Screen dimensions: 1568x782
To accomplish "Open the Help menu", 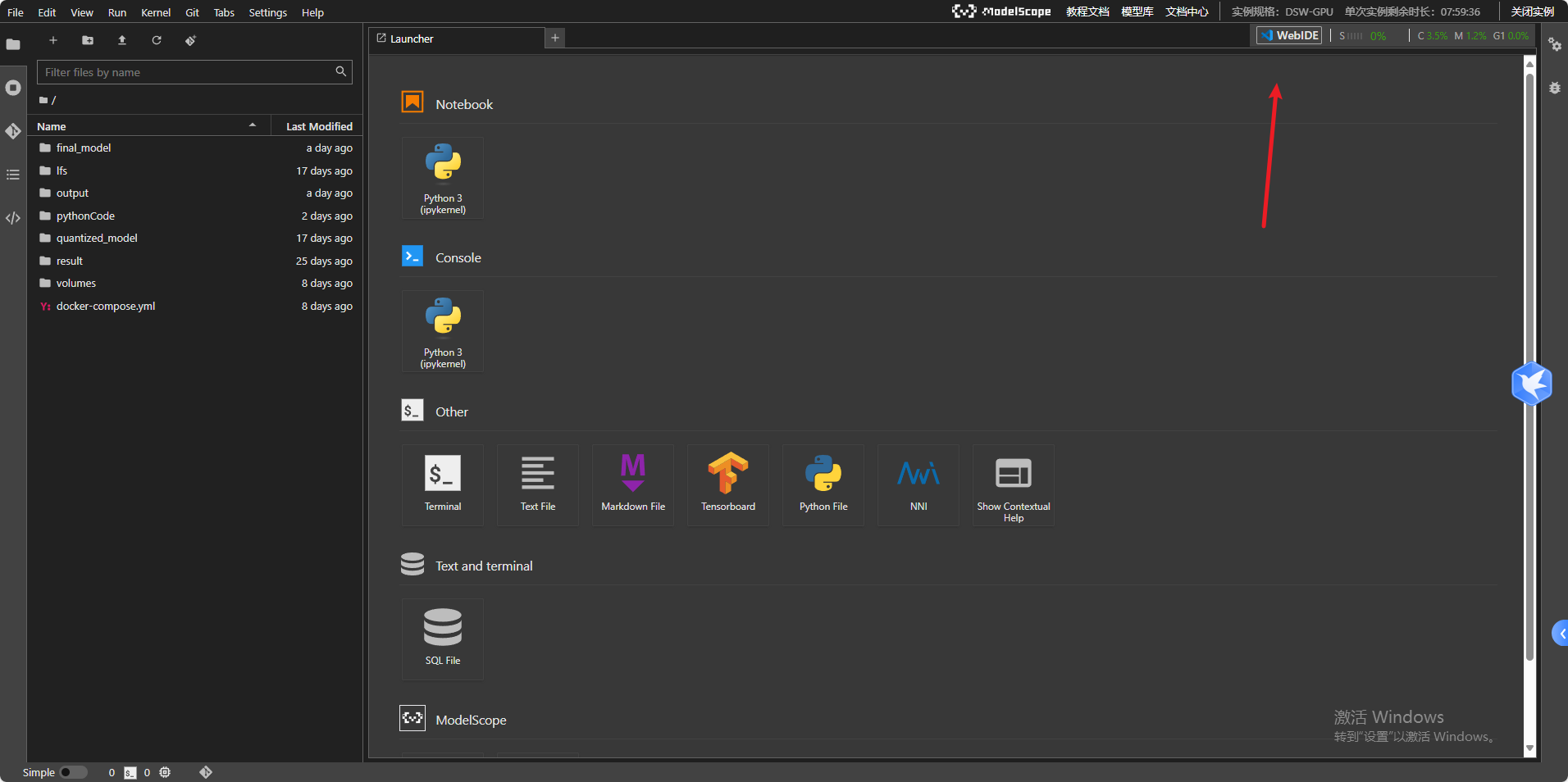I will (312, 12).
